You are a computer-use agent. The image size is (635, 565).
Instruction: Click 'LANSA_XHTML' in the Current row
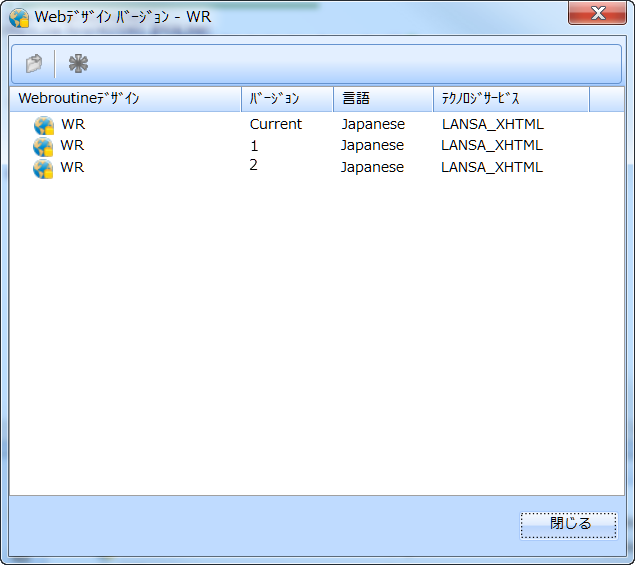pos(493,124)
